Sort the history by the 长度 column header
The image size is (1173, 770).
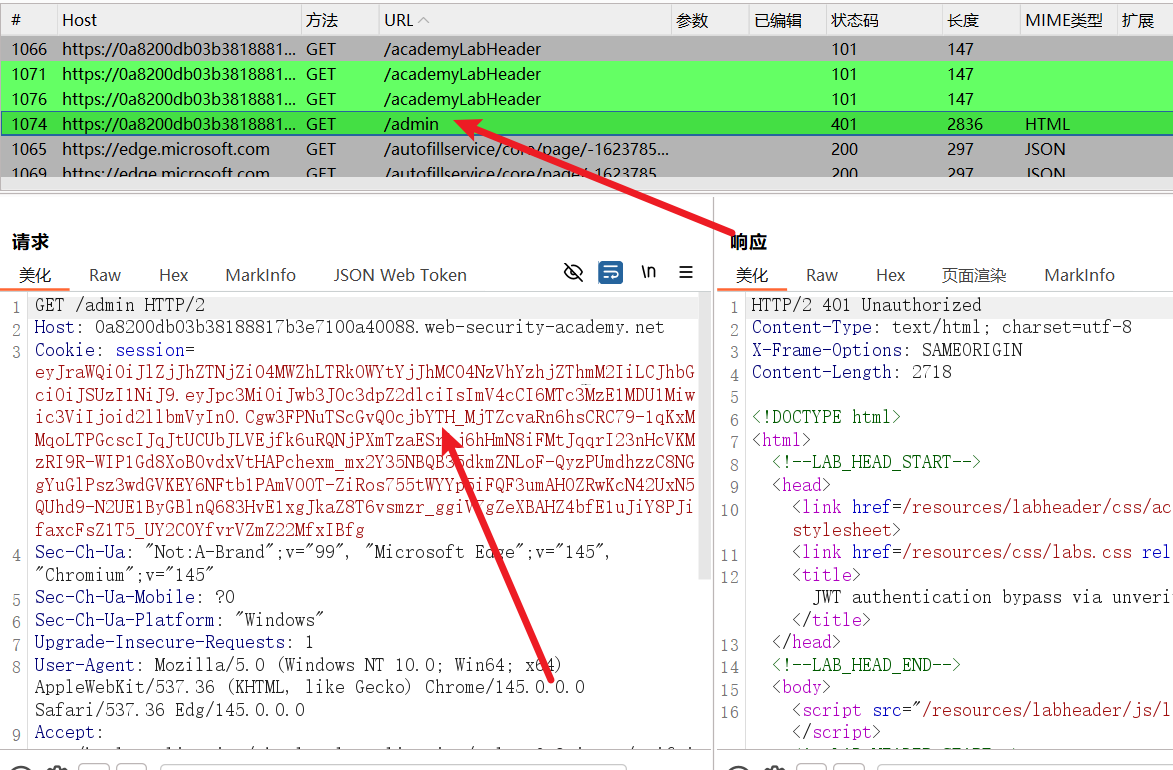click(x=961, y=20)
